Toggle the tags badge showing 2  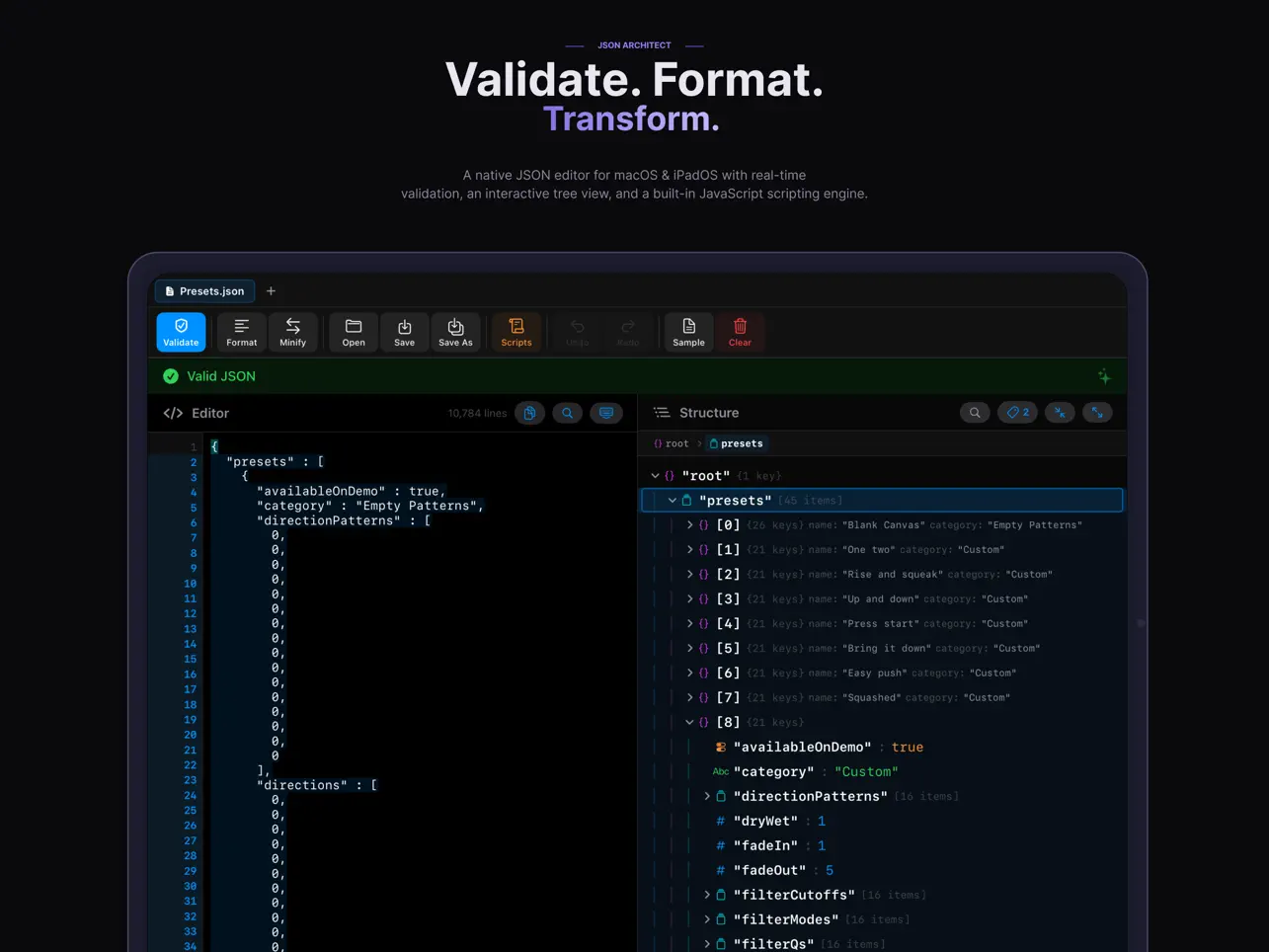1017,412
